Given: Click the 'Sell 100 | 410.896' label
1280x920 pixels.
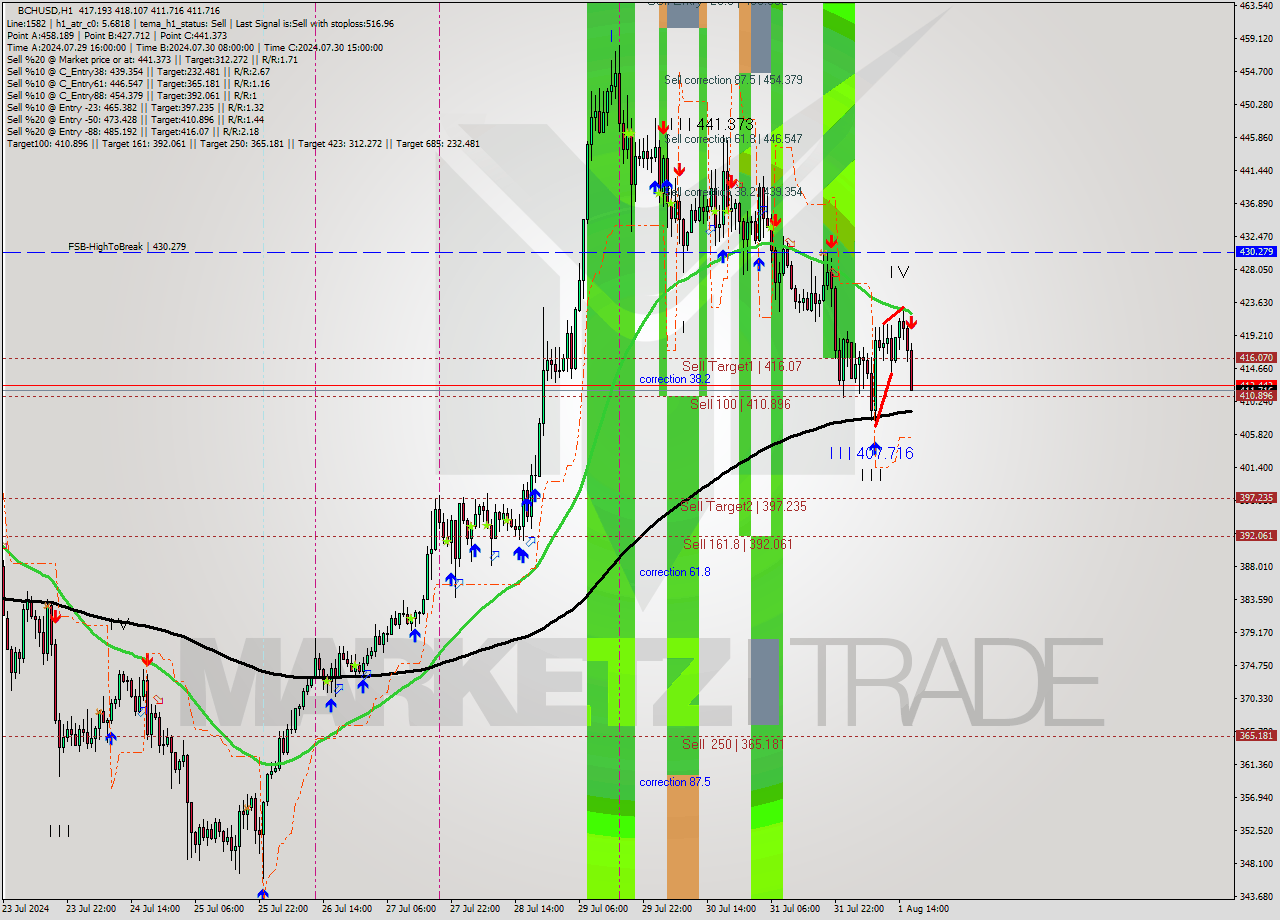Looking at the screenshot, I should 741,404.
